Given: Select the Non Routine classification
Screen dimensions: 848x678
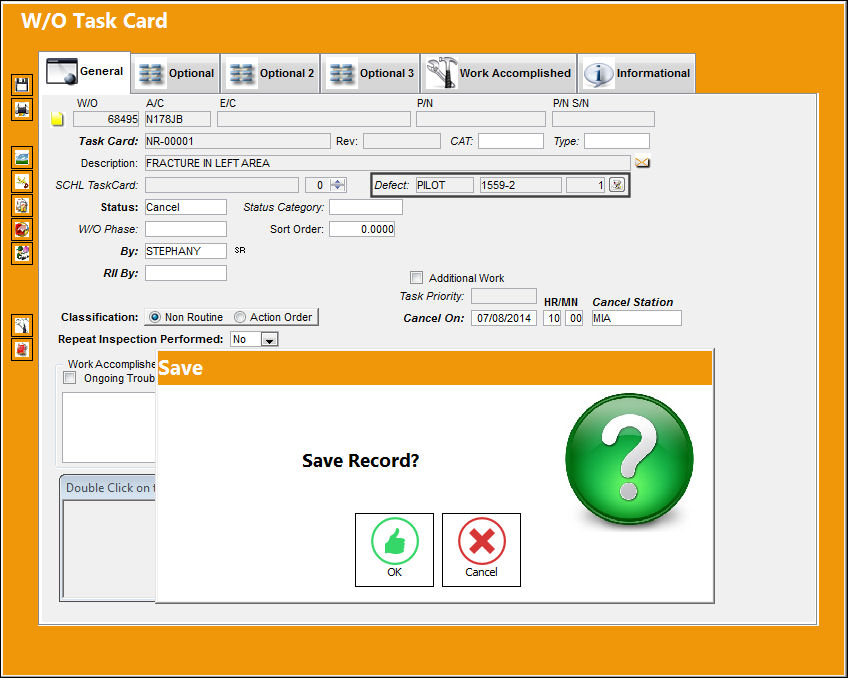Looking at the screenshot, I should tap(155, 317).
